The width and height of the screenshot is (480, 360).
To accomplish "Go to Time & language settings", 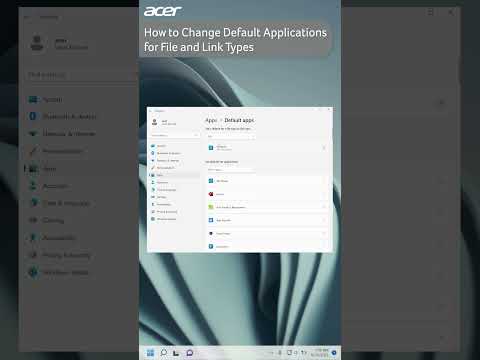I will (174, 190).
